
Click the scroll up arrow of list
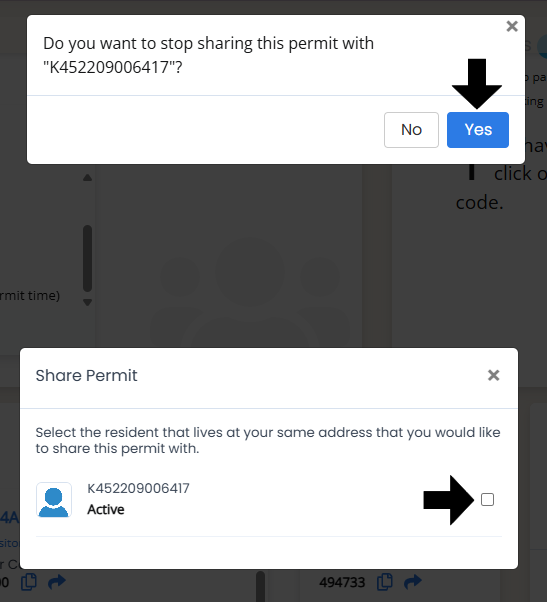click(88, 178)
